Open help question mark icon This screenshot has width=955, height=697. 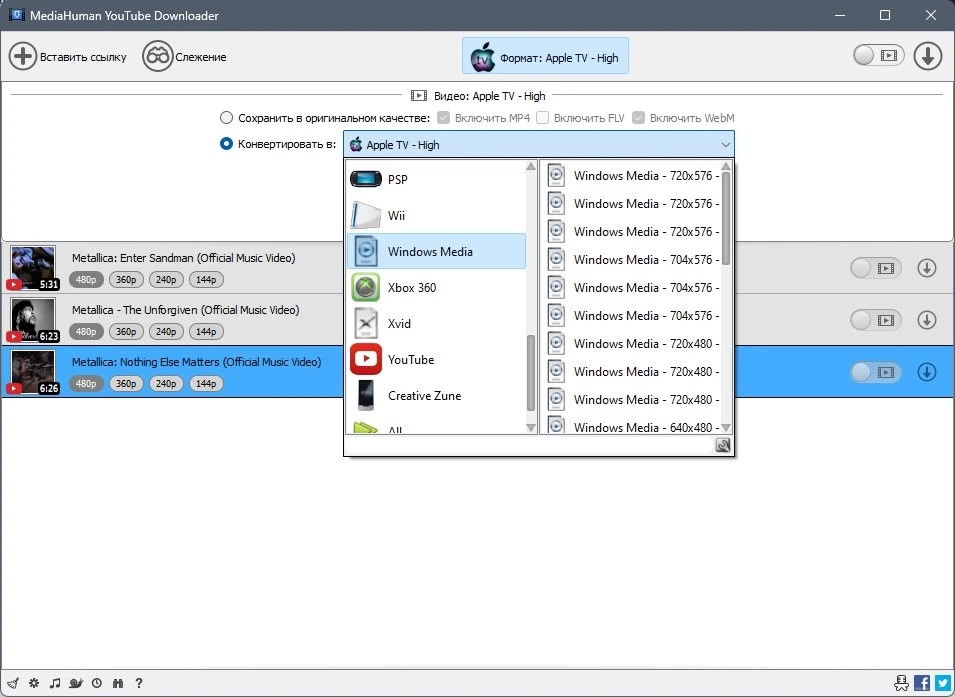point(139,683)
